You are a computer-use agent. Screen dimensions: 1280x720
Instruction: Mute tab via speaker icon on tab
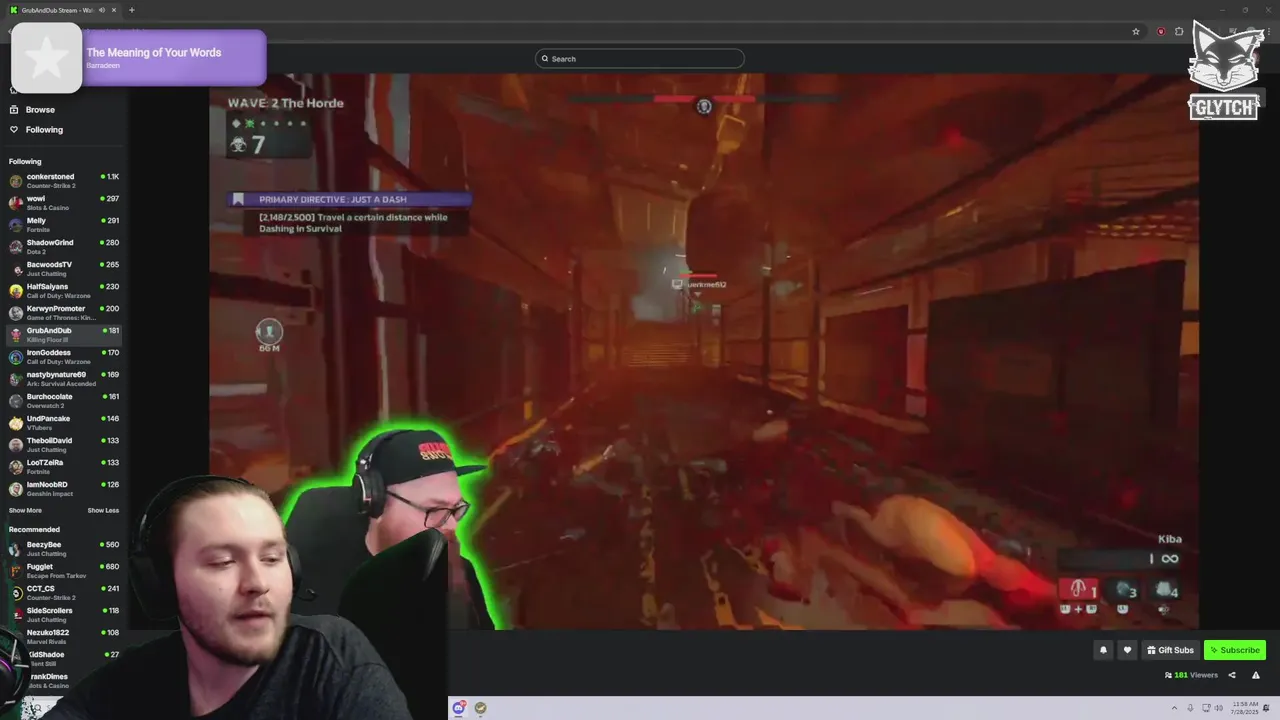coord(101,10)
